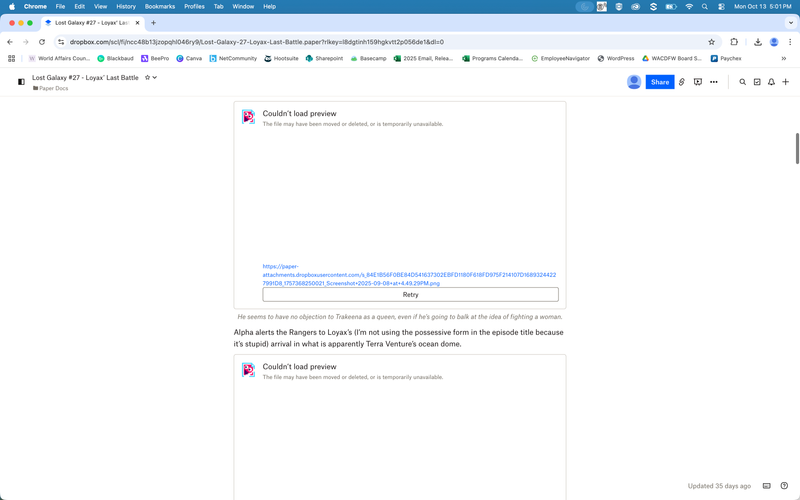Open keyboard shortcuts icon at bottom right
The image size is (800, 500).
click(x=767, y=486)
